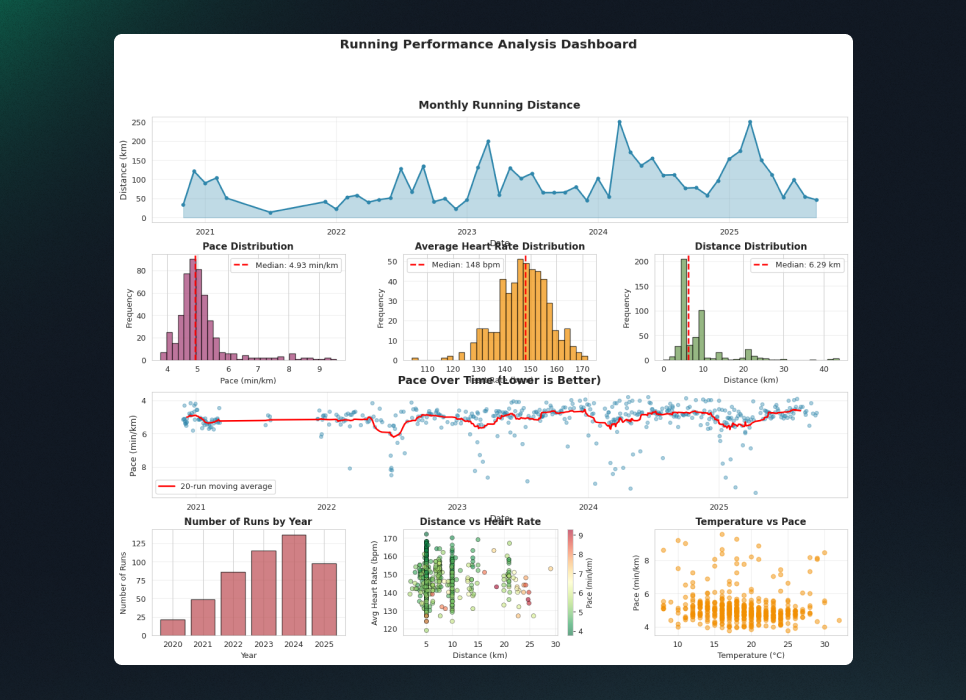The height and width of the screenshot is (700, 966).
Task: Click the Average Heart Rate Distribution title
Action: 499,246
